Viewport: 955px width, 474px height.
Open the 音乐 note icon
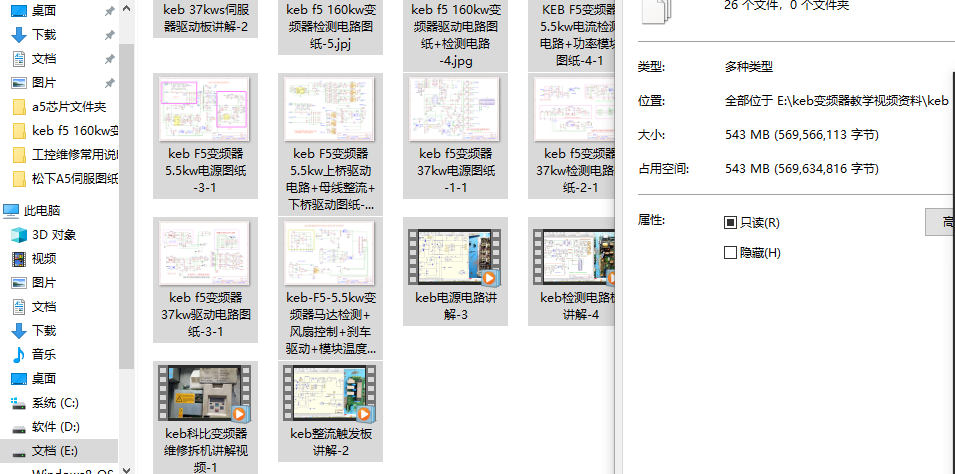19,355
